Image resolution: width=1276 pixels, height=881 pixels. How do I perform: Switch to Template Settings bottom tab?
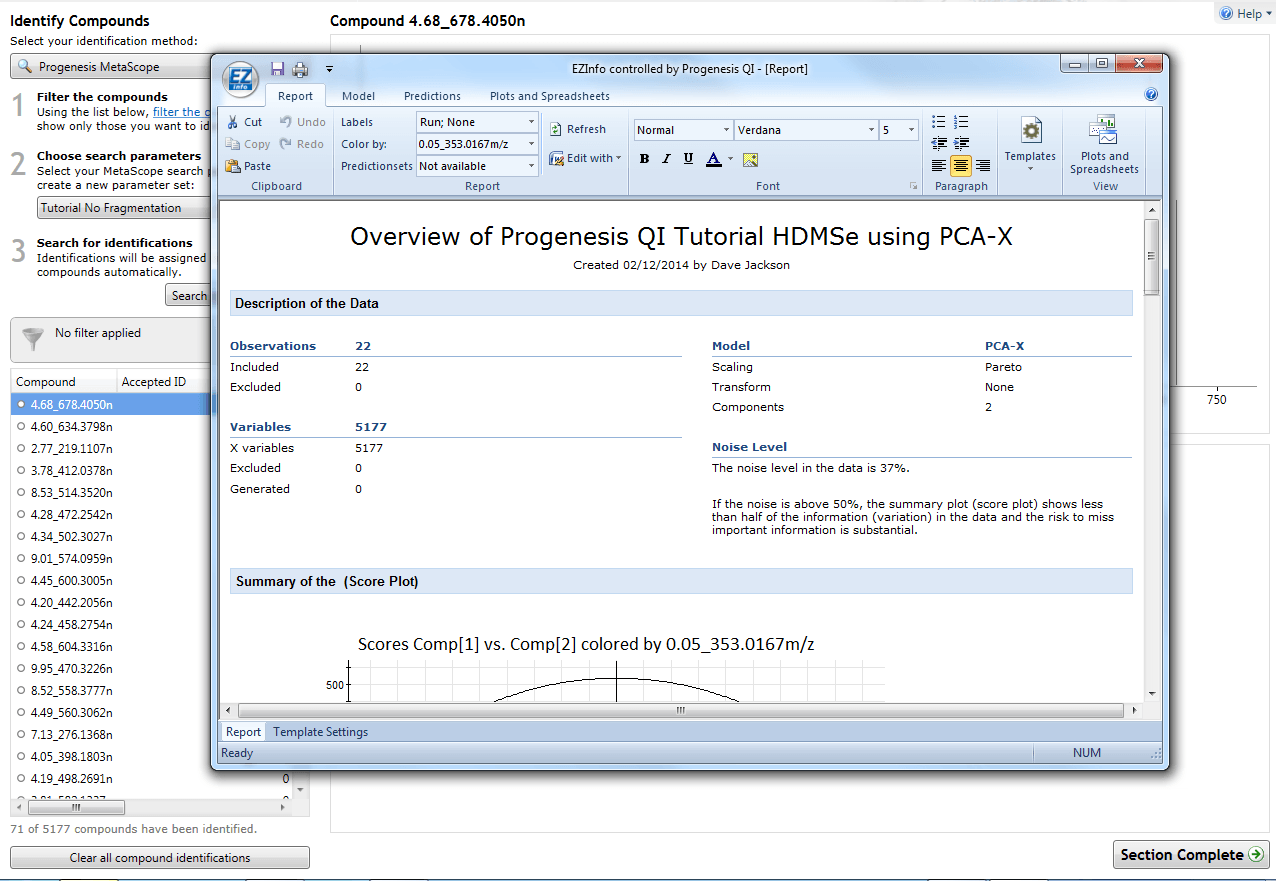(x=320, y=732)
